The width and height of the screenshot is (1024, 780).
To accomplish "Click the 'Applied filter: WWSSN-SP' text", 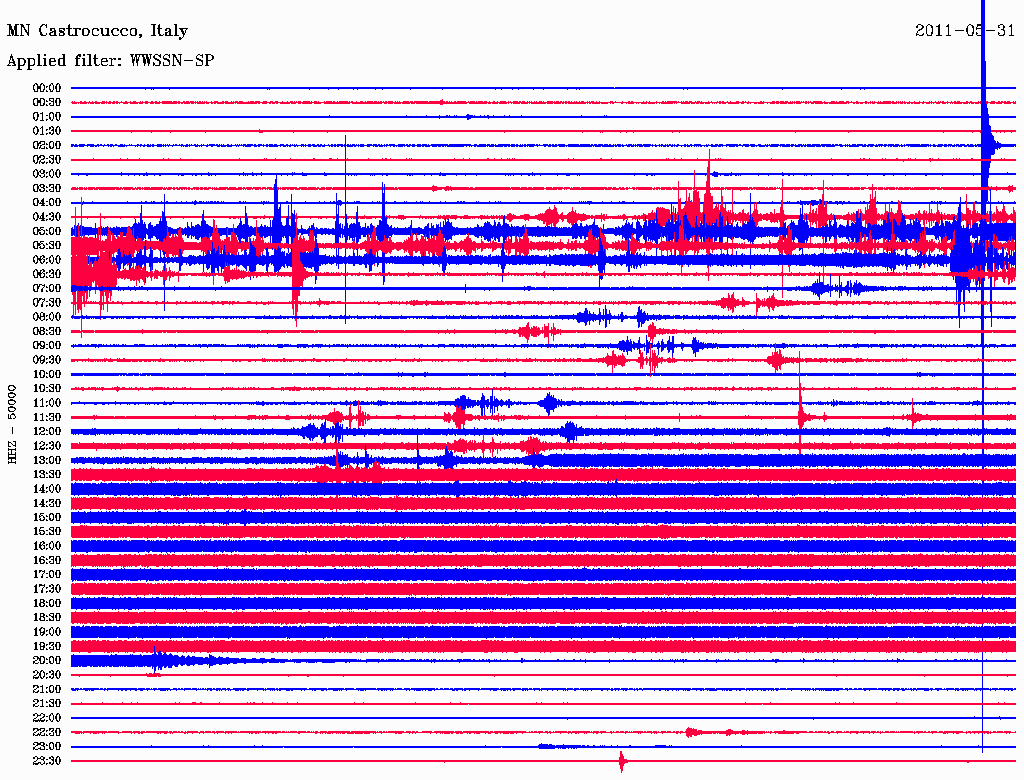I will [x=110, y=61].
